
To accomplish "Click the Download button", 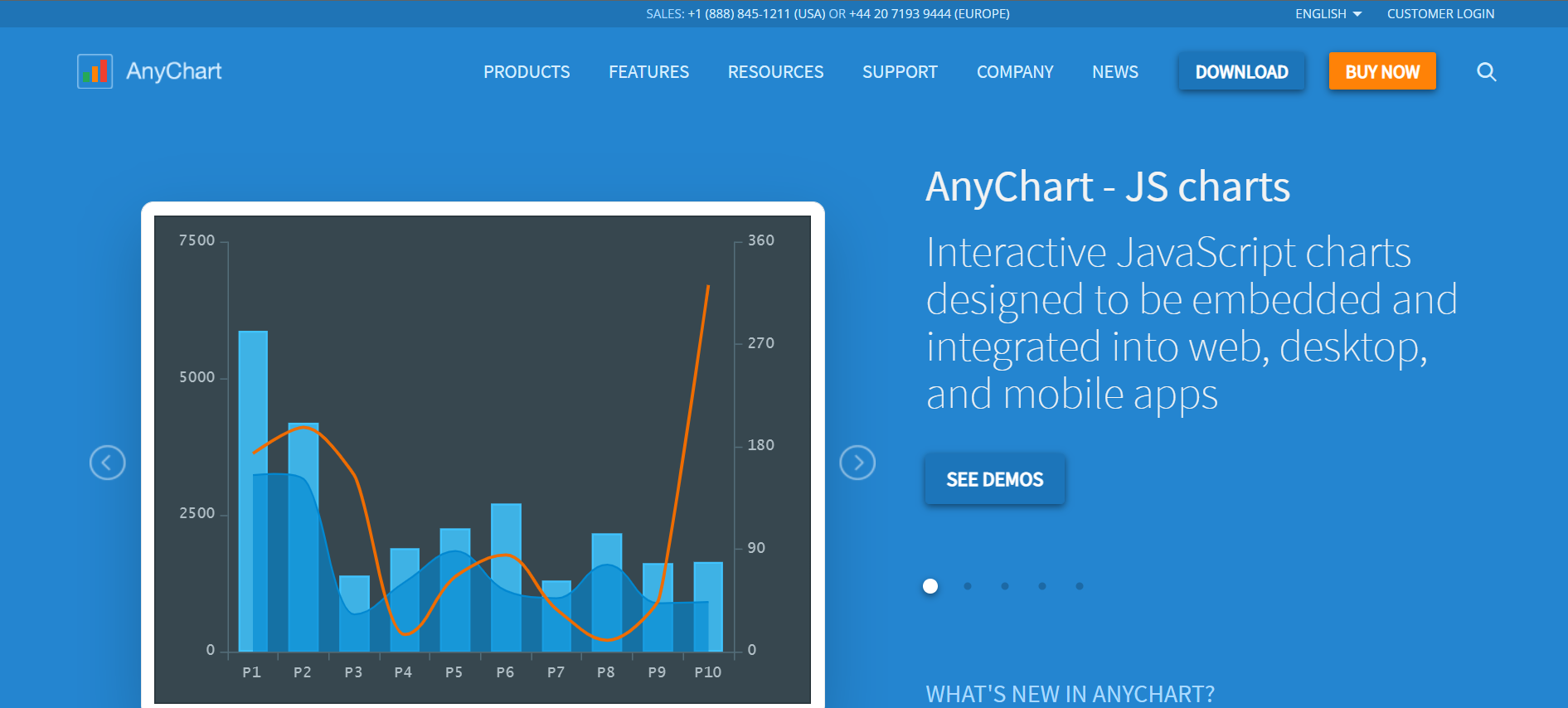I will point(1241,71).
